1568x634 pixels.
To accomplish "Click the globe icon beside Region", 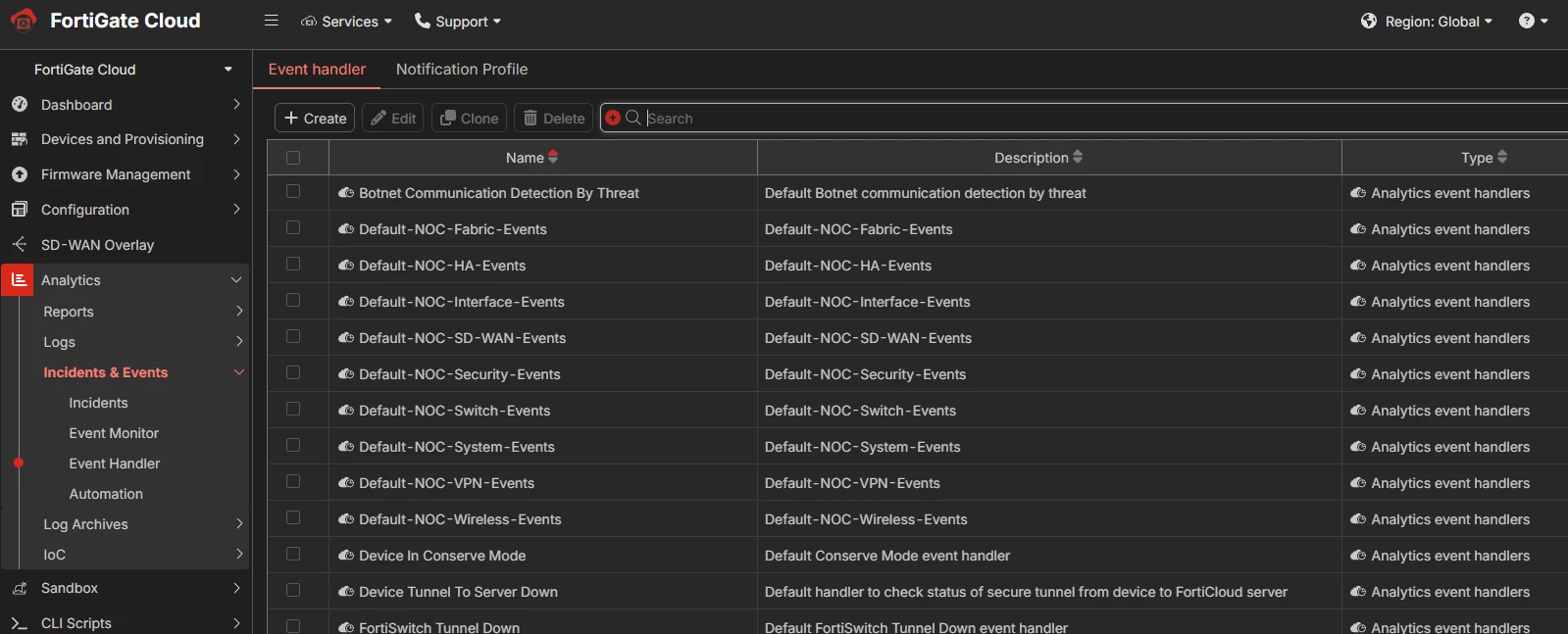I will pyautogui.click(x=1369, y=21).
